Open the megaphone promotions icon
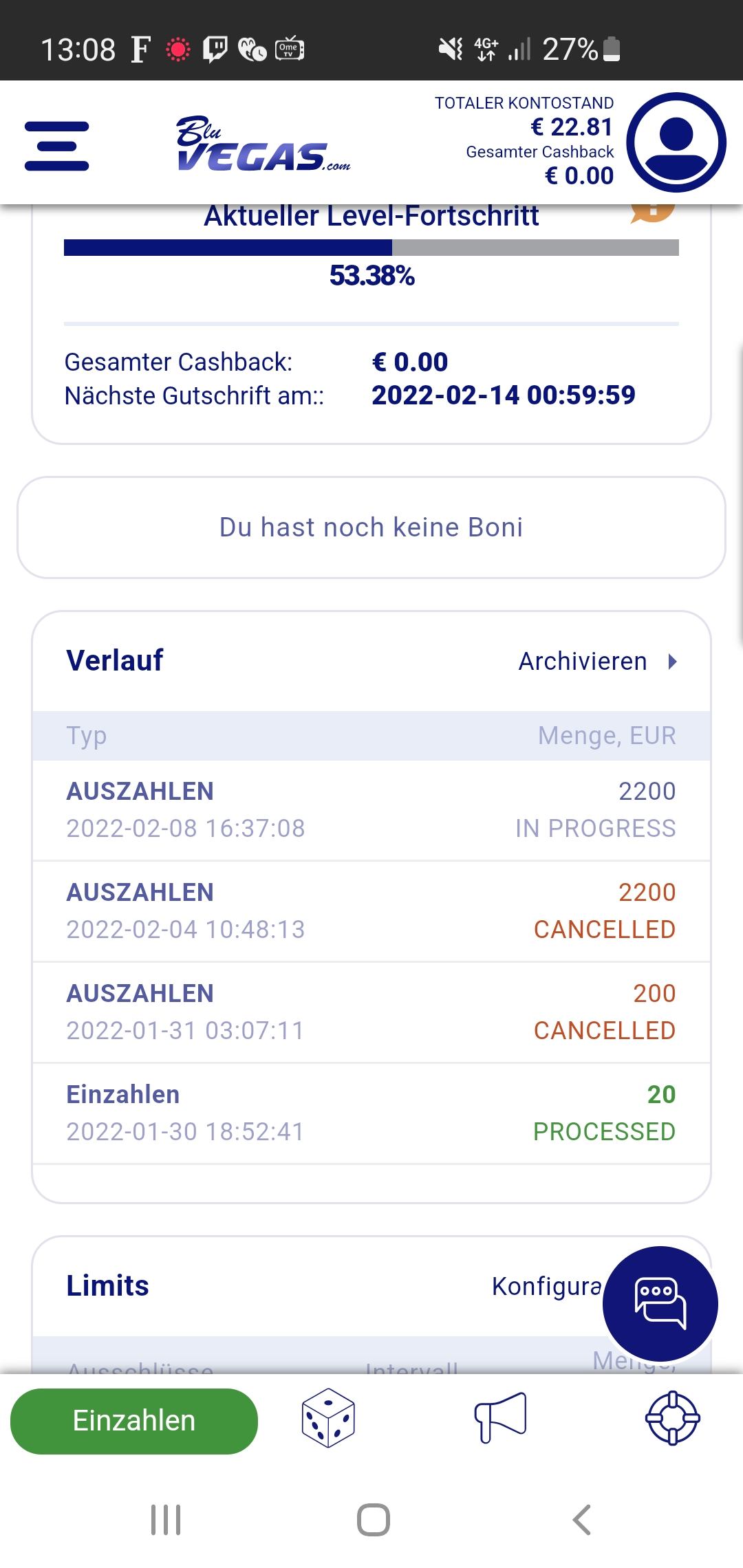The width and height of the screenshot is (743, 1568). [500, 1418]
